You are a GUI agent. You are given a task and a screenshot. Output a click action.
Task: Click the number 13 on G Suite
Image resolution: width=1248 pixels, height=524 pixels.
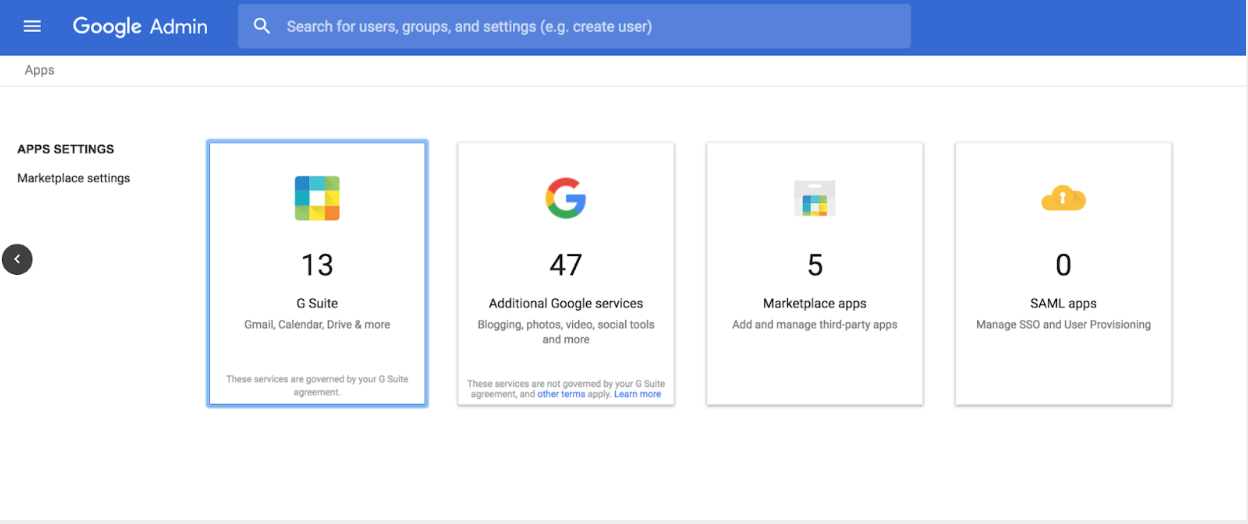click(317, 265)
